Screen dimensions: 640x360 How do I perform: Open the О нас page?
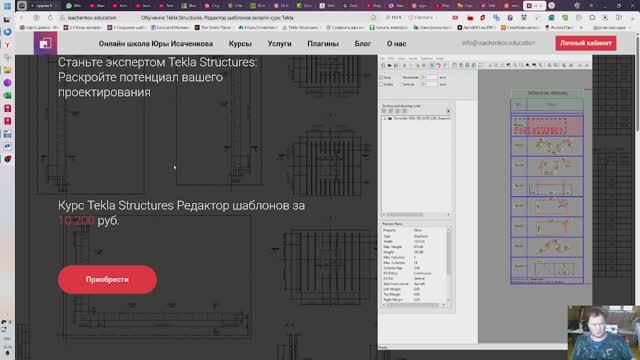pos(396,44)
